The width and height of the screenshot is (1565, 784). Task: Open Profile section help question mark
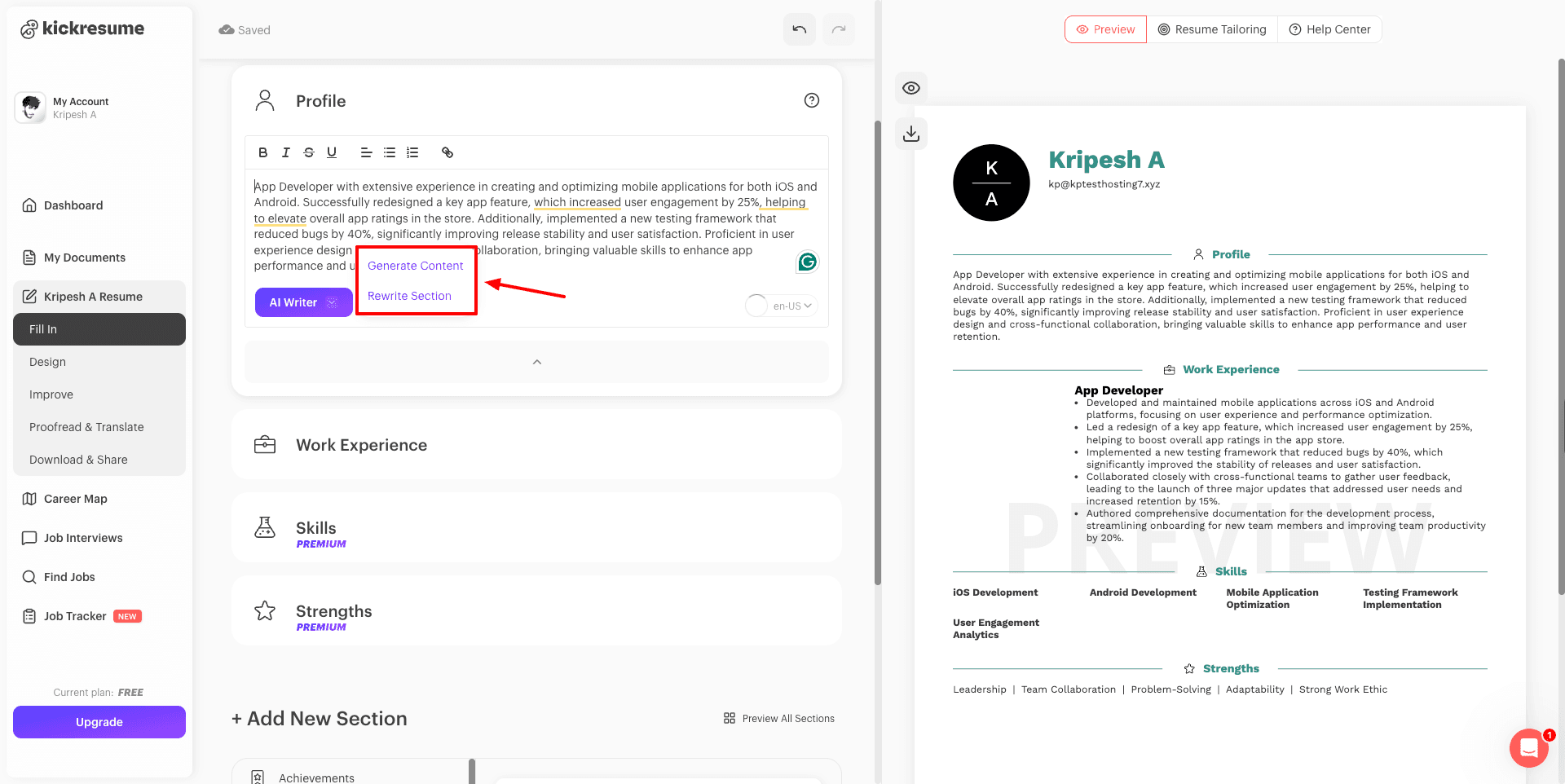coord(812,100)
